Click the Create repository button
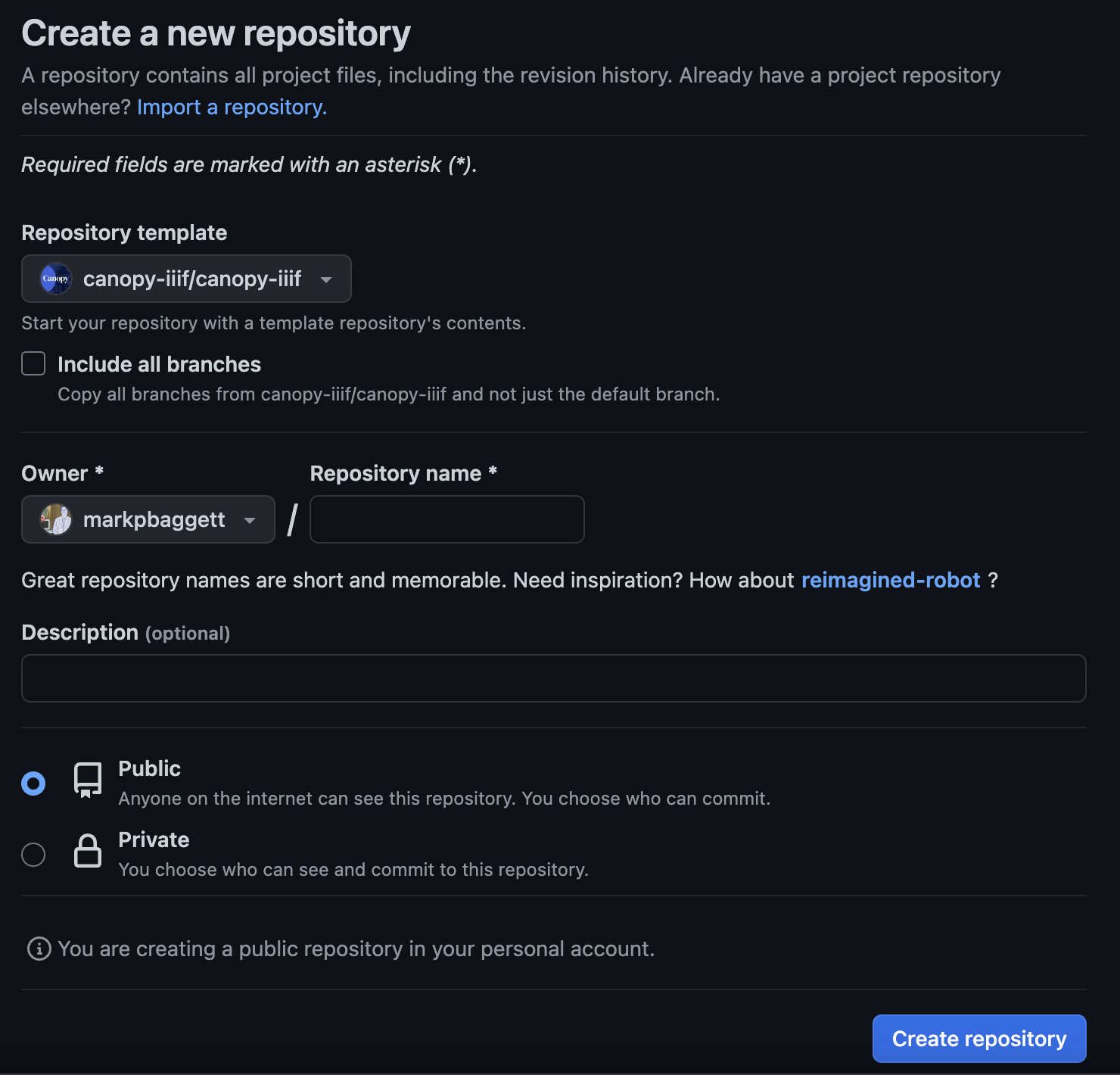 [x=979, y=1038]
